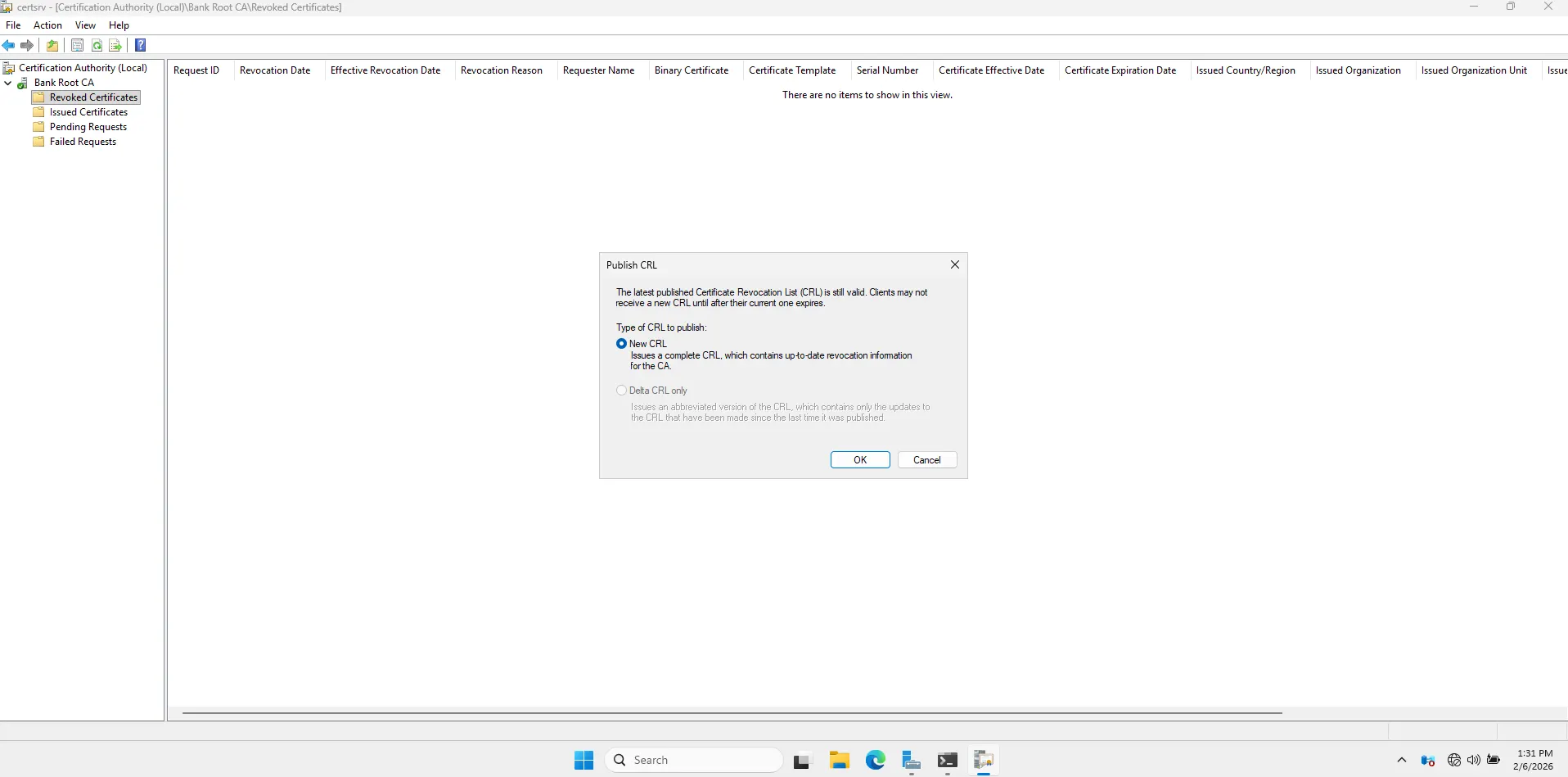Click the Requester Name column header
Image resolution: width=1568 pixels, height=777 pixels.
click(x=603, y=70)
